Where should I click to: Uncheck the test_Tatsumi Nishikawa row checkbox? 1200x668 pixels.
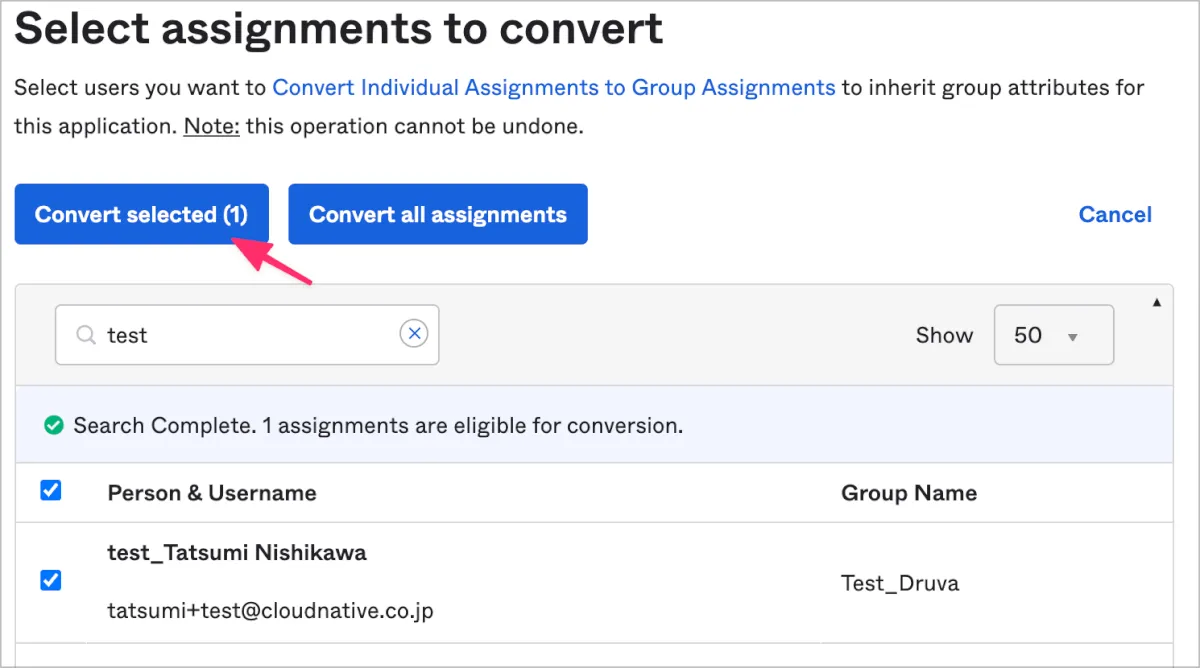coord(50,581)
